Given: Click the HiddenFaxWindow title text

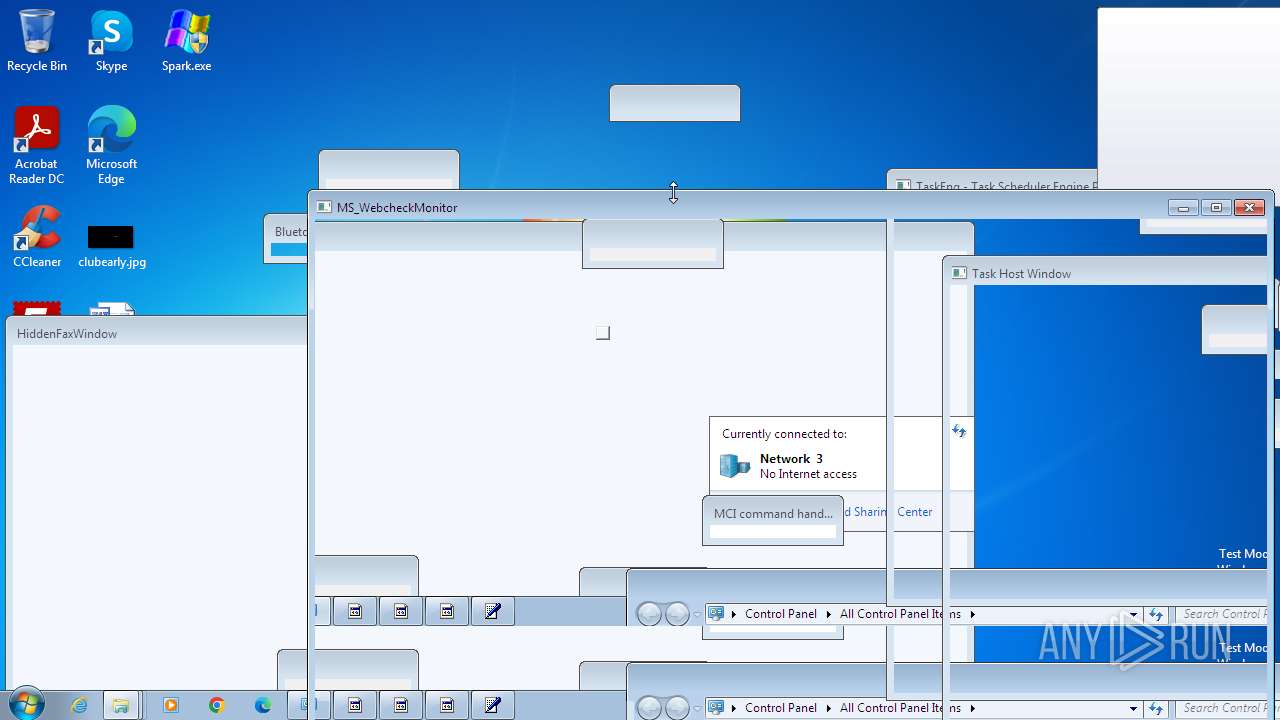Looking at the screenshot, I should coord(67,334).
